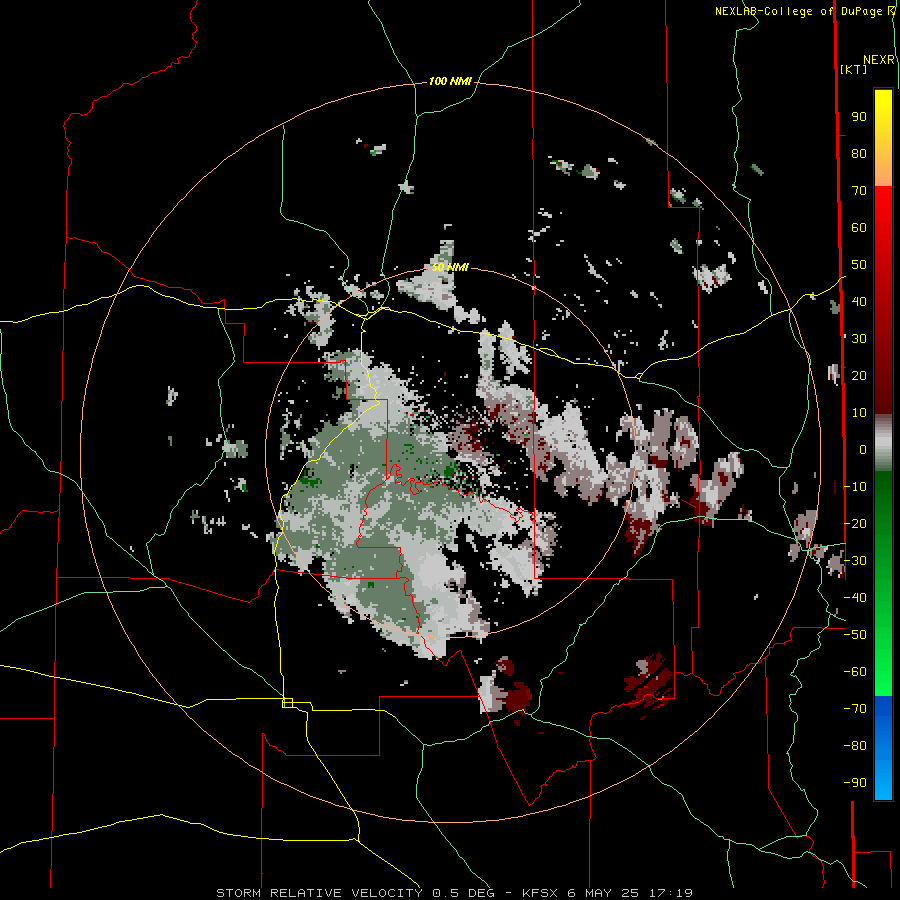Click the "50 NMI" range ring label
The width and height of the screenshot is (900, 900).
450,267
